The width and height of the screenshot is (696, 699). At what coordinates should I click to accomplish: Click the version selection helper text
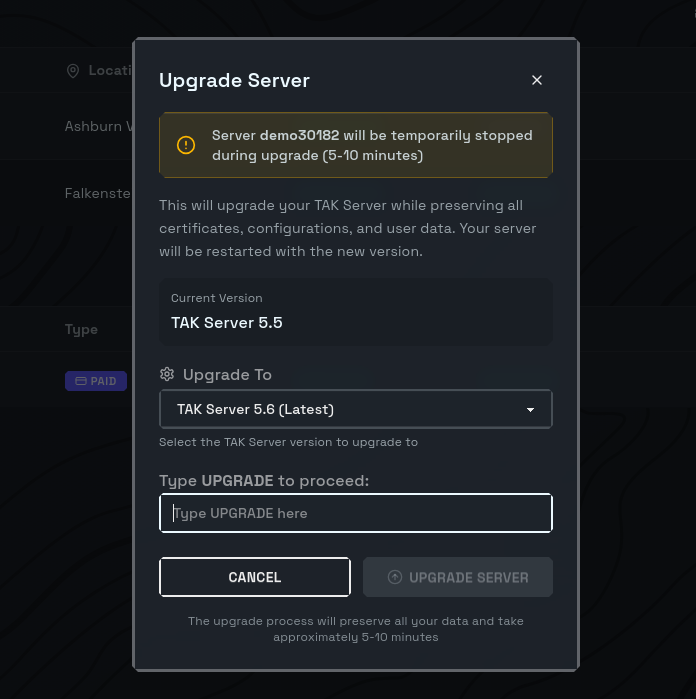(288, 442)
